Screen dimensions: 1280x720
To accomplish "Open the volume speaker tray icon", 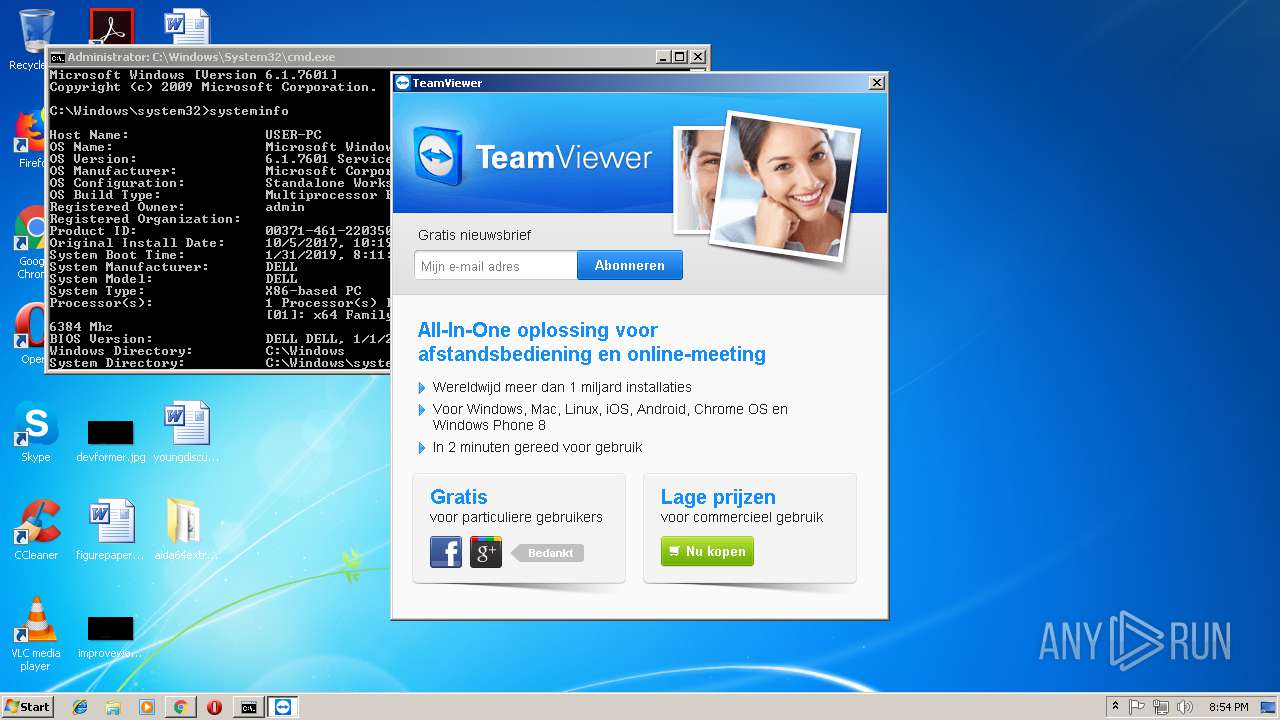I will (x=1185, y=707).
